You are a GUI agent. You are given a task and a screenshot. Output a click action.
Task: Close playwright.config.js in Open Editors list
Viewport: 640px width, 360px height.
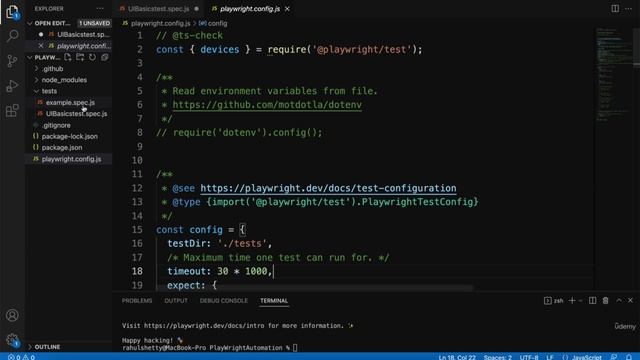tap(41, 46)
